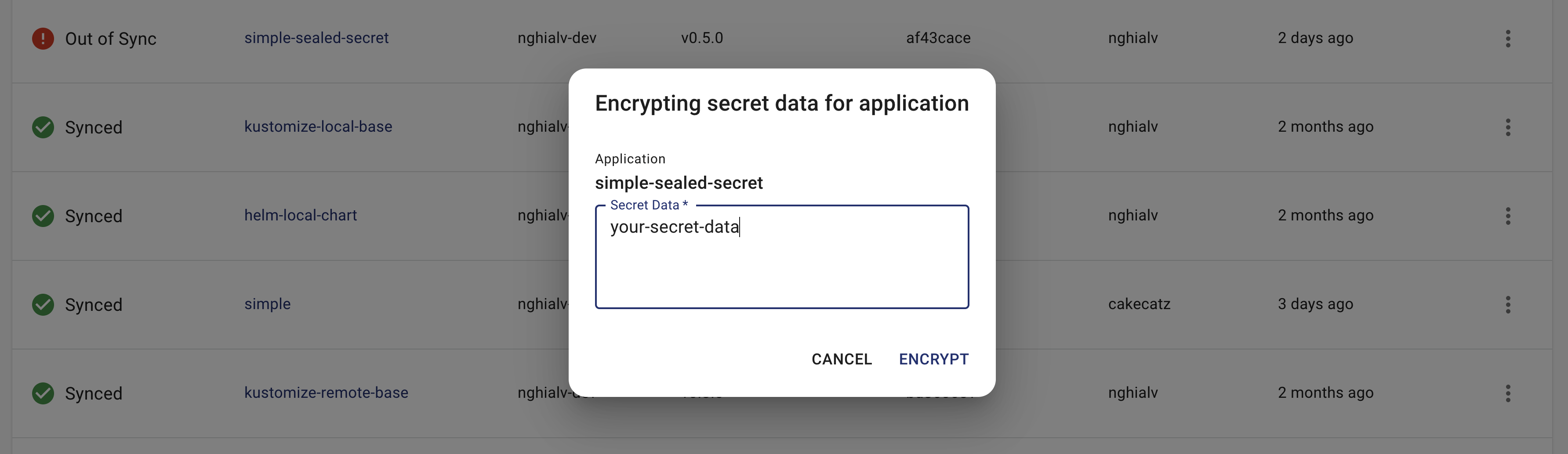The image size is (1568, 454).
Task: Open the three-dot menu for simple-sealed-secret row
Action: pyautogui.click(x=1508, y=39)
